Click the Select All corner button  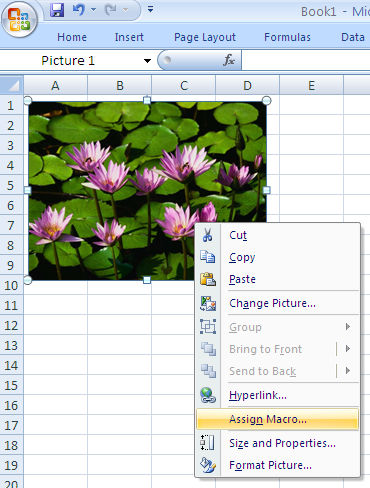(12, 85)
